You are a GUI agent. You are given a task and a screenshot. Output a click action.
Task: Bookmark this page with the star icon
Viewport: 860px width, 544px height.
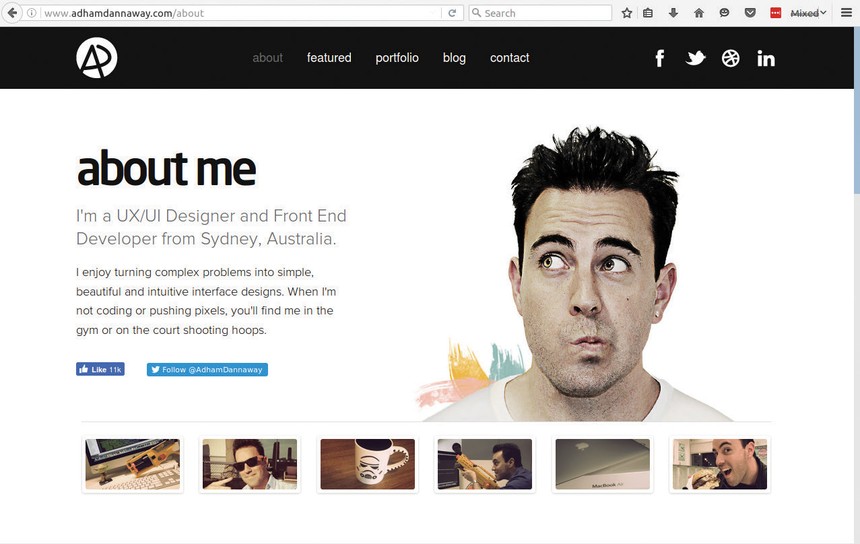tap(627, 13)
